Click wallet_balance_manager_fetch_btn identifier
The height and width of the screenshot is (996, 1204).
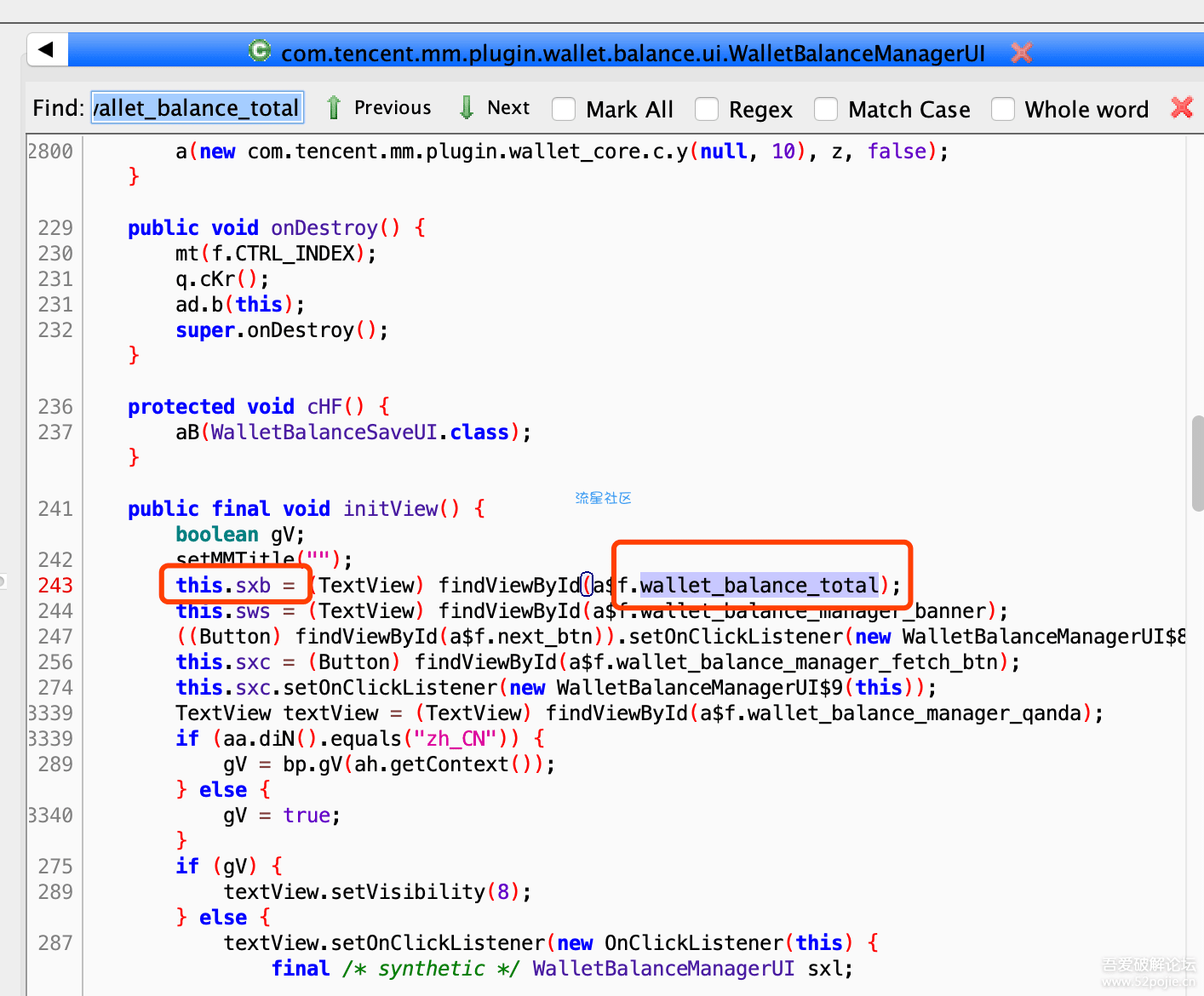point(807,662)
